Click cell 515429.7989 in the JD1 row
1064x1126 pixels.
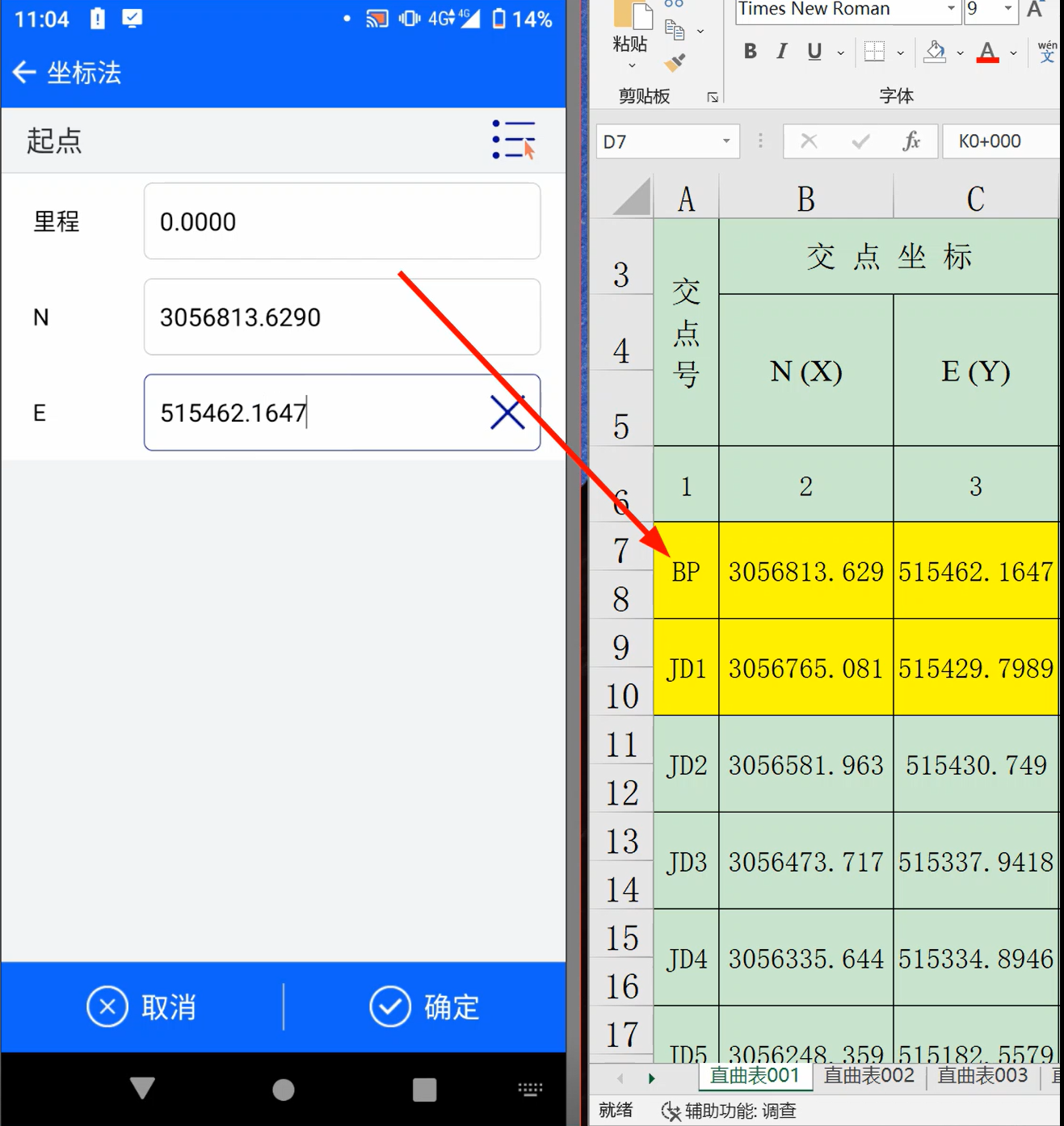[x=976, y=667]
